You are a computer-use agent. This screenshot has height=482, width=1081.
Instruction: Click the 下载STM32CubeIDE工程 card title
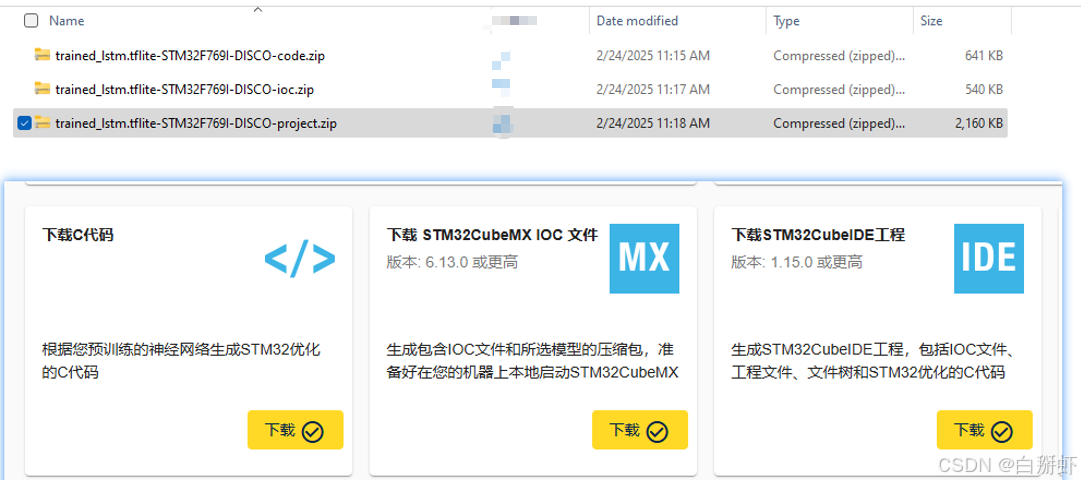point(818,235)
